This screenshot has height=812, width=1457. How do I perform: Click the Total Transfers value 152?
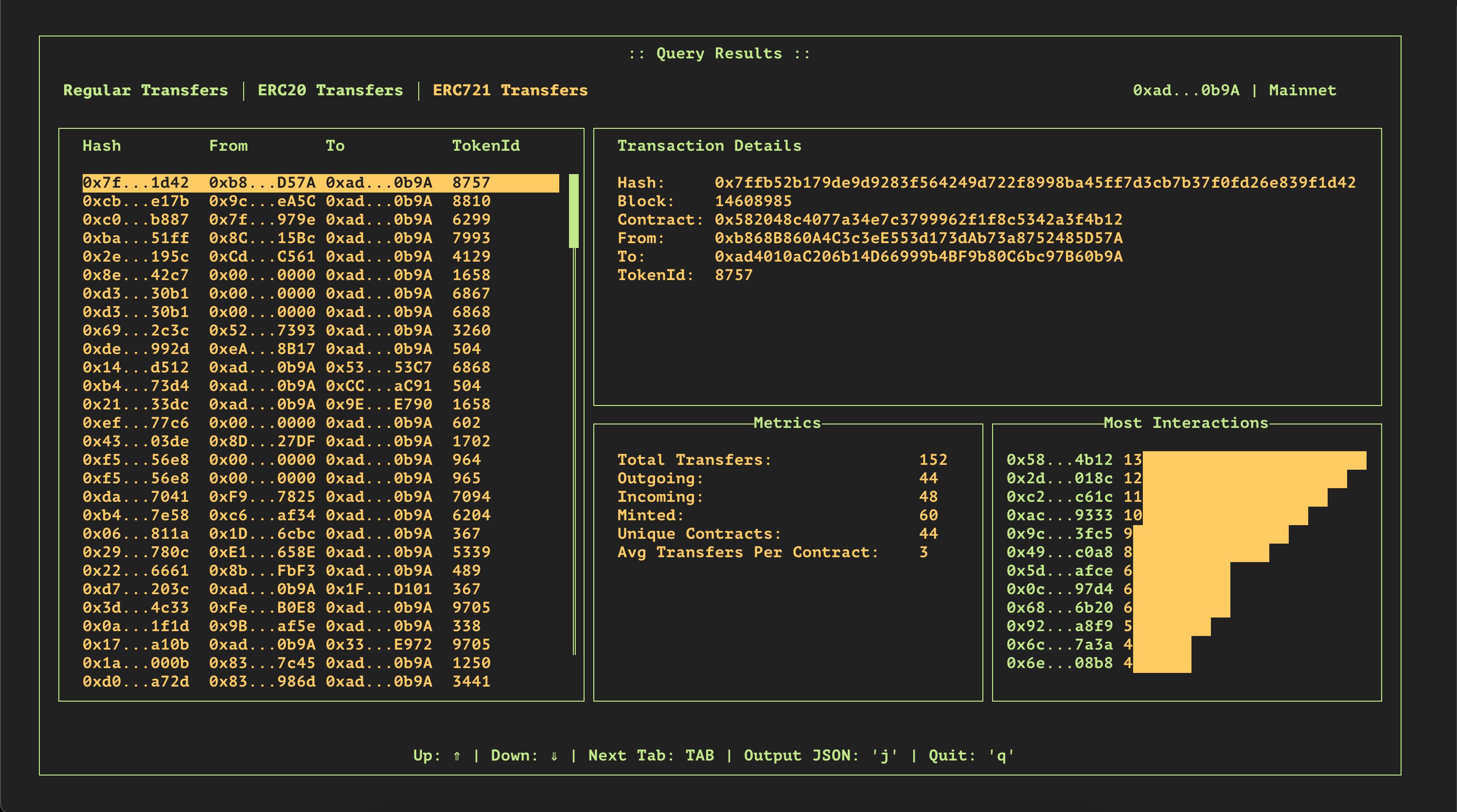933,460
